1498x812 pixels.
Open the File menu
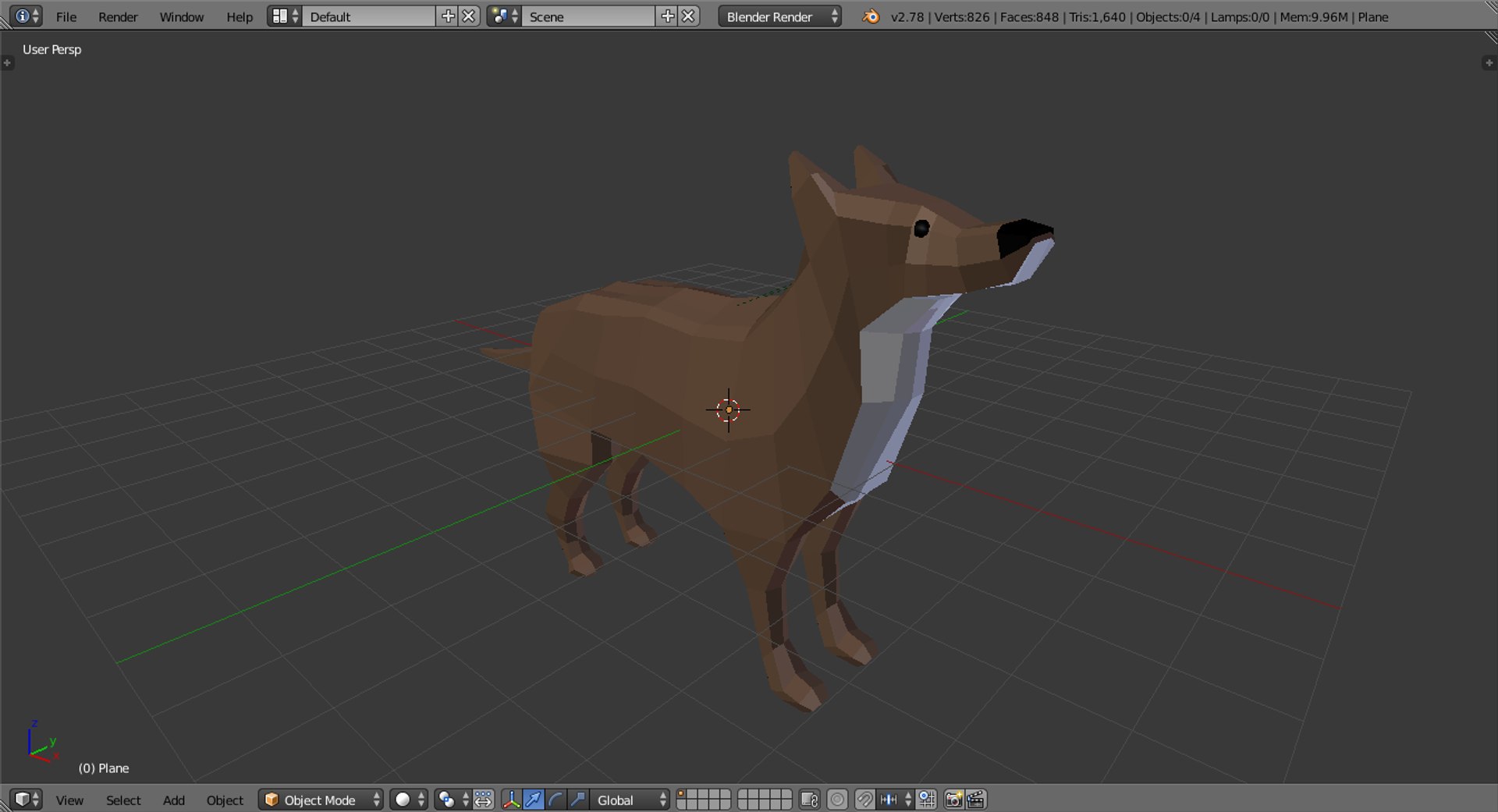(66, 16)
